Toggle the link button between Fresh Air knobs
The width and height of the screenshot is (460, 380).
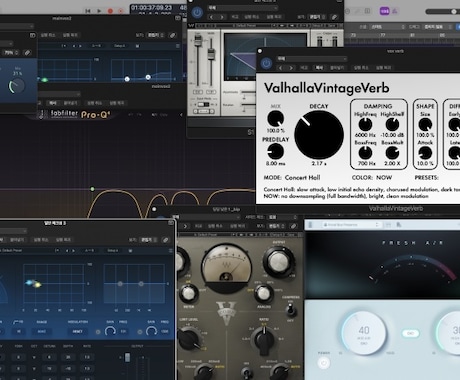[410, 333]
